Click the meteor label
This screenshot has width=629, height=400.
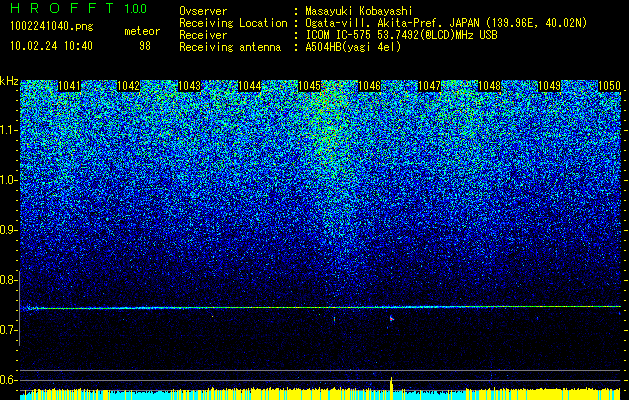pos(142,31)
